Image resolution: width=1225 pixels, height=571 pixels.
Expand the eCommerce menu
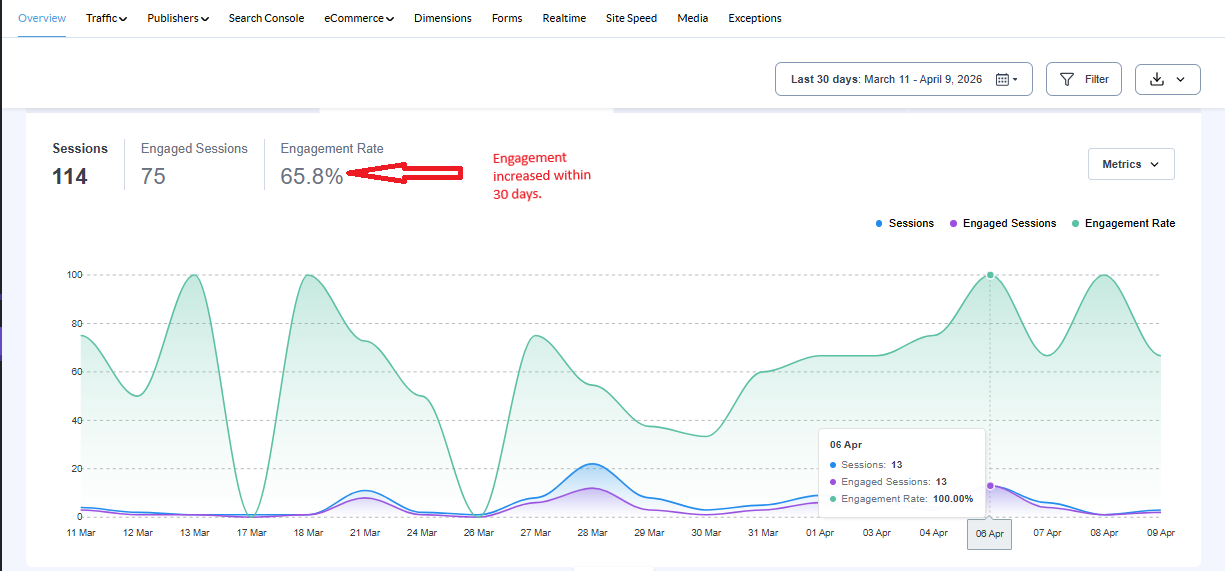(359, 18)
